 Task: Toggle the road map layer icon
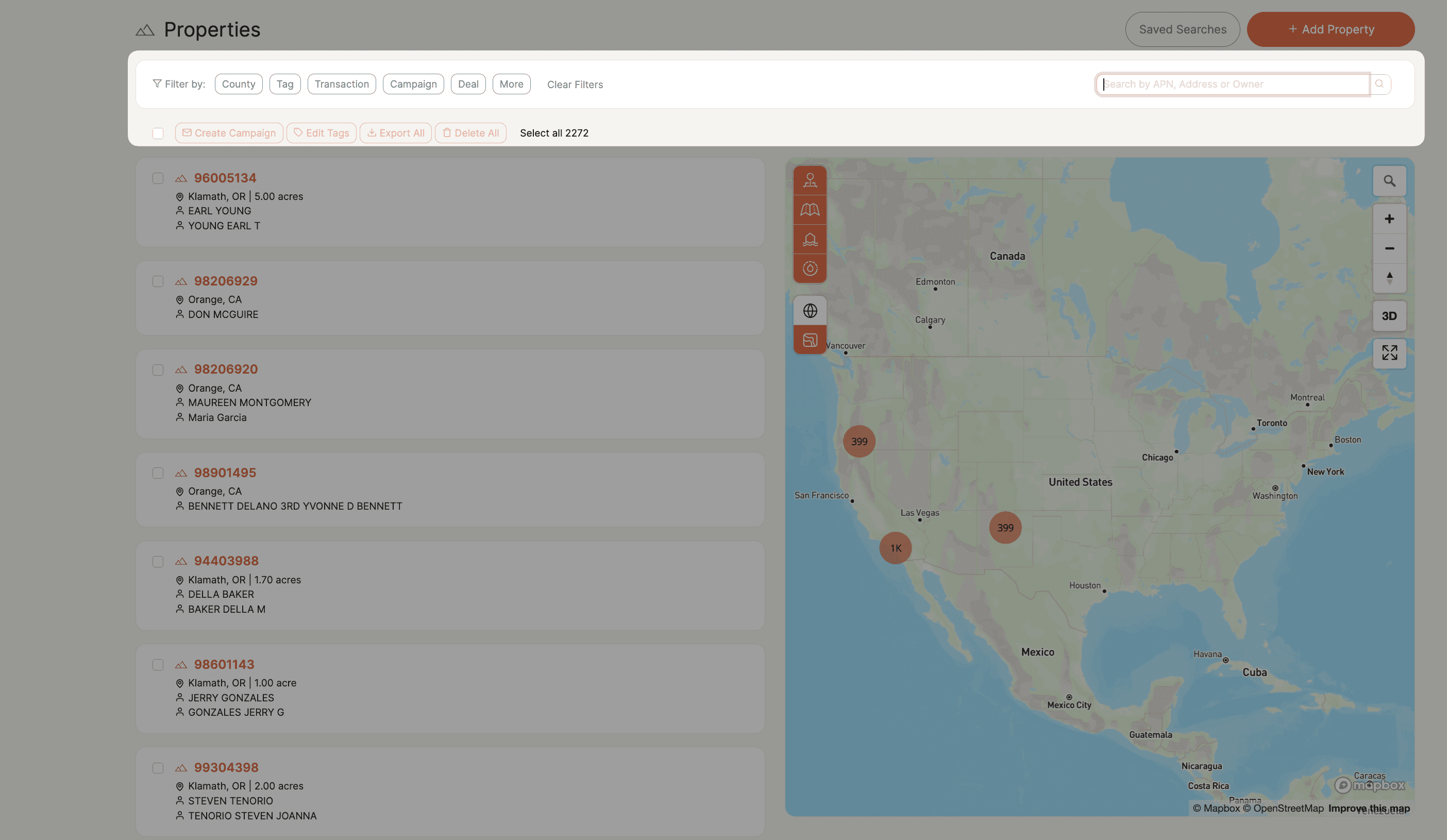810,210
